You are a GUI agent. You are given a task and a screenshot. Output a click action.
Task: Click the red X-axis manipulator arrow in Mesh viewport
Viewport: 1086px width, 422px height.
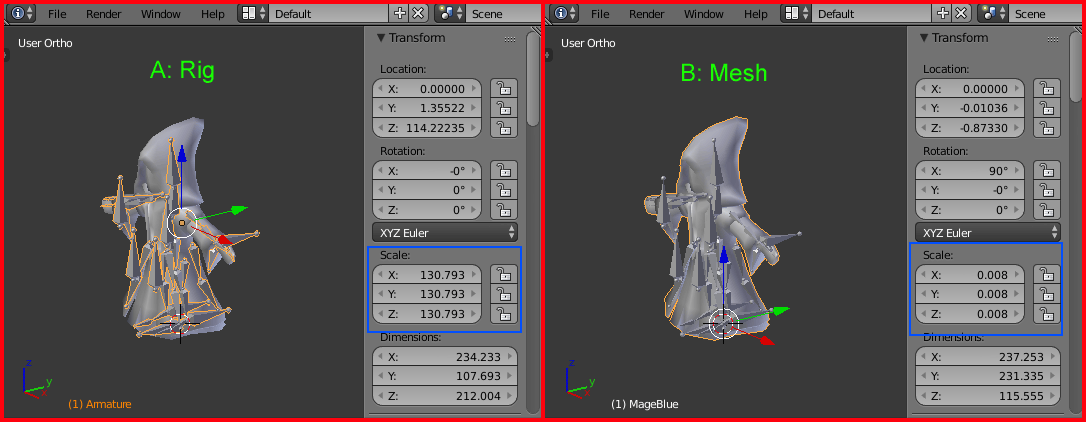pos(767,340)
